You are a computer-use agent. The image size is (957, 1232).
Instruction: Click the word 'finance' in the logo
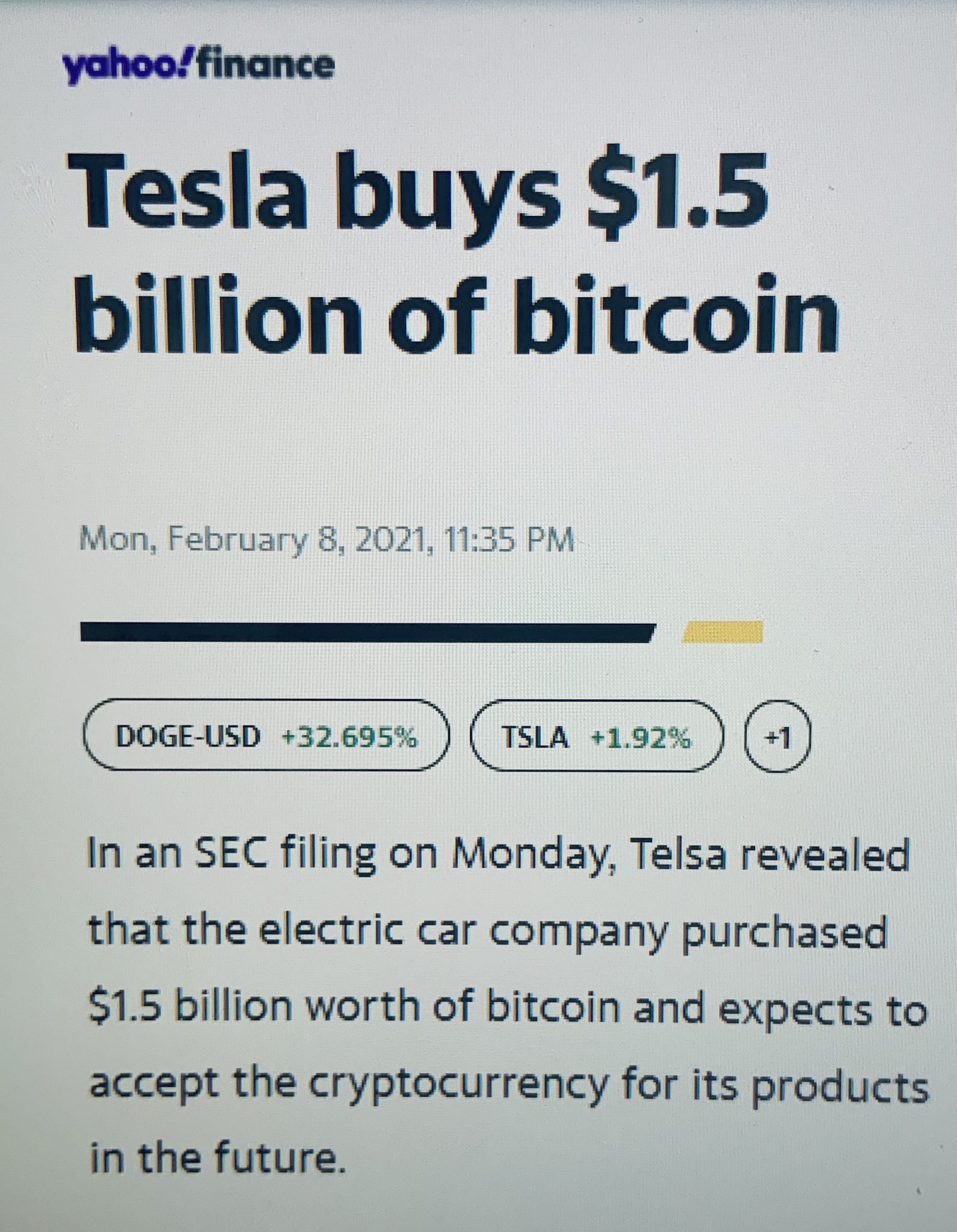pyautogui.click(x=265, y=65)
